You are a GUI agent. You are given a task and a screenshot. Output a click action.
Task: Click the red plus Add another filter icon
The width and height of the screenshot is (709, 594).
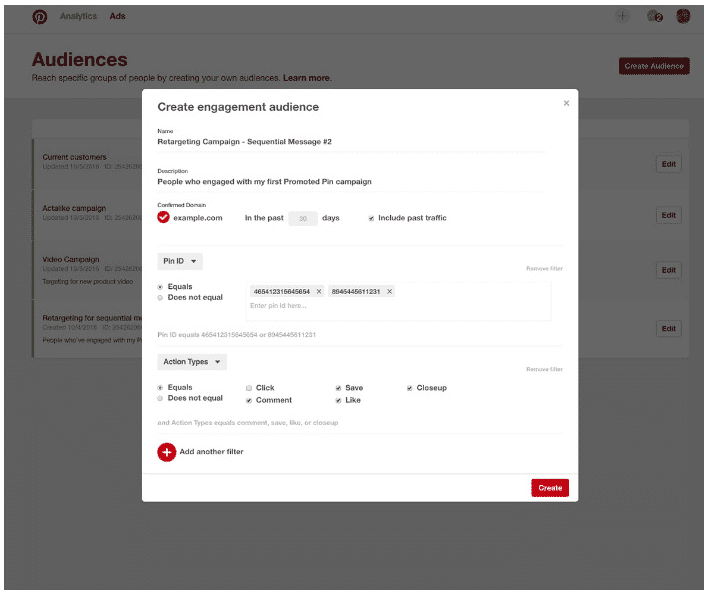coord(166,452)
